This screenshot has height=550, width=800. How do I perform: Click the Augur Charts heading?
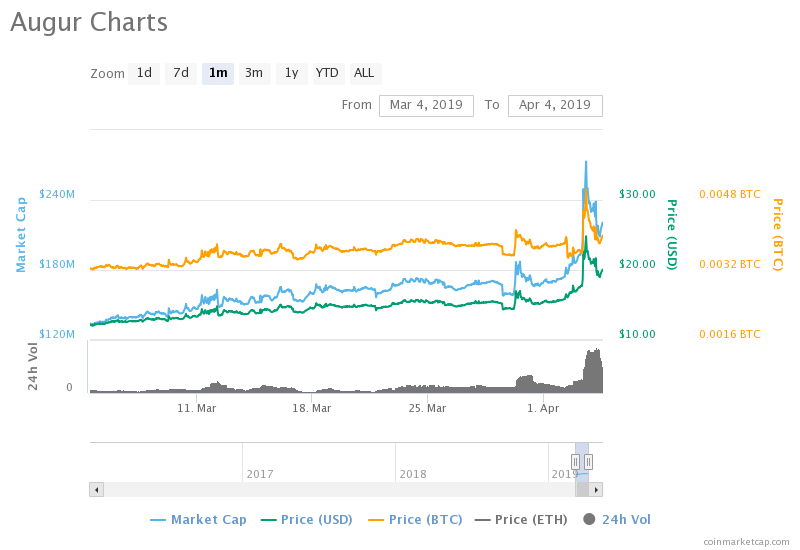coord(89,22)
